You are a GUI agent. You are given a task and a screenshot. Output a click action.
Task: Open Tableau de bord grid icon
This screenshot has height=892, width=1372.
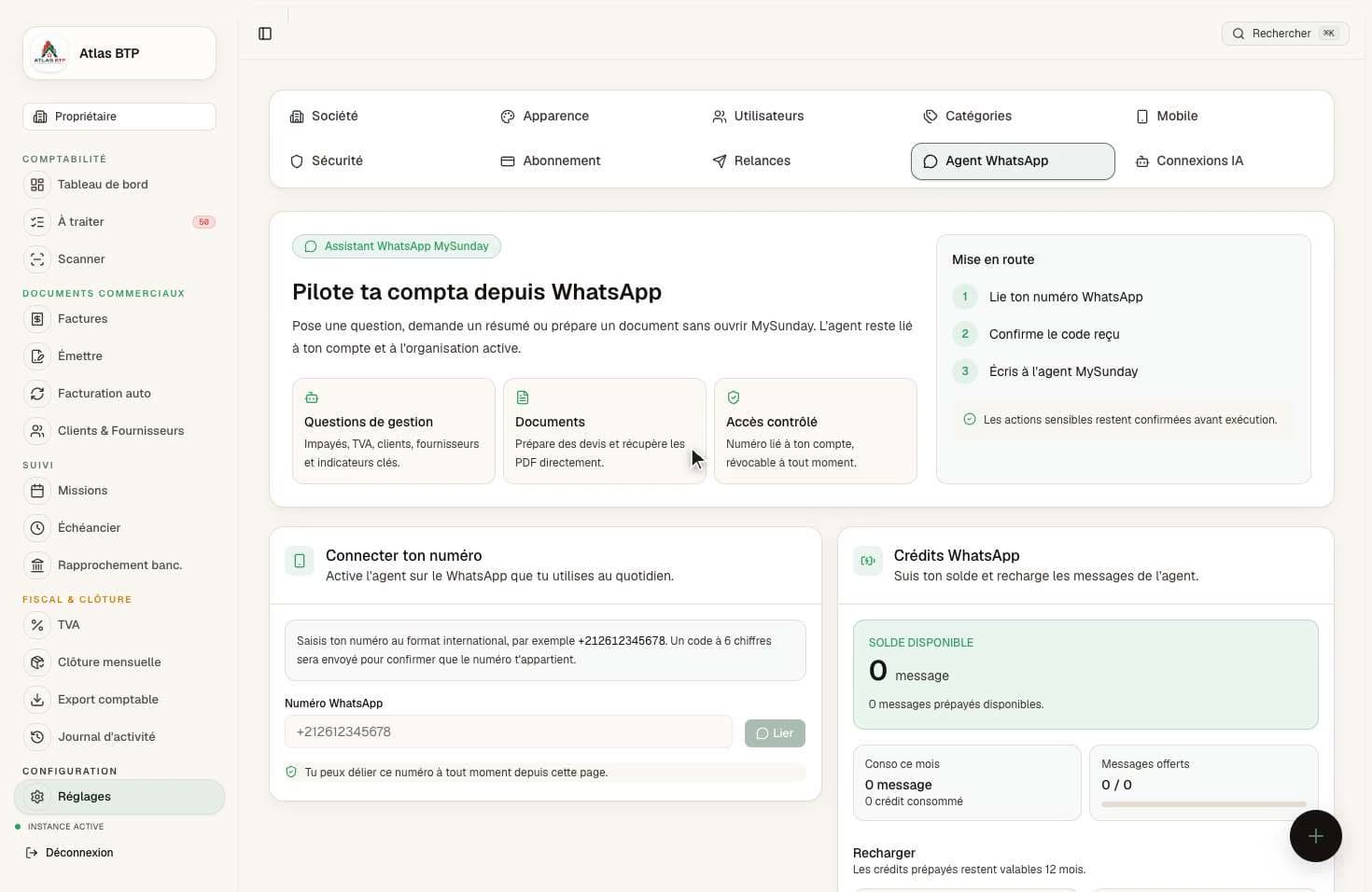(37, 185)
